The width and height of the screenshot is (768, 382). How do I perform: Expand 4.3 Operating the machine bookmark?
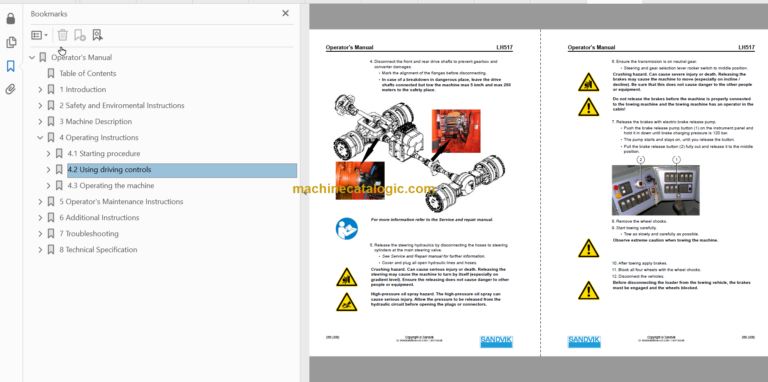pyautogui.click(x=48, y=186)
